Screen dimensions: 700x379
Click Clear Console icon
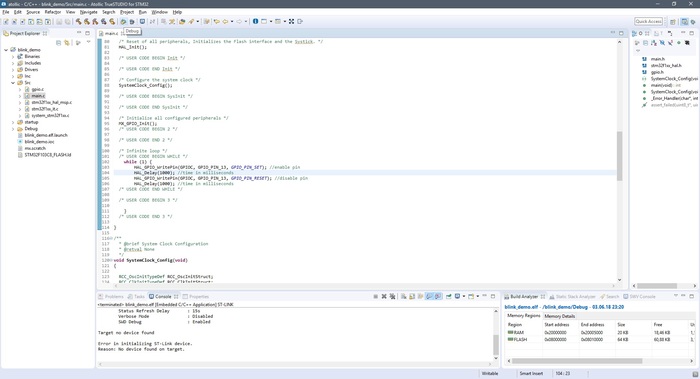[404, 296]
